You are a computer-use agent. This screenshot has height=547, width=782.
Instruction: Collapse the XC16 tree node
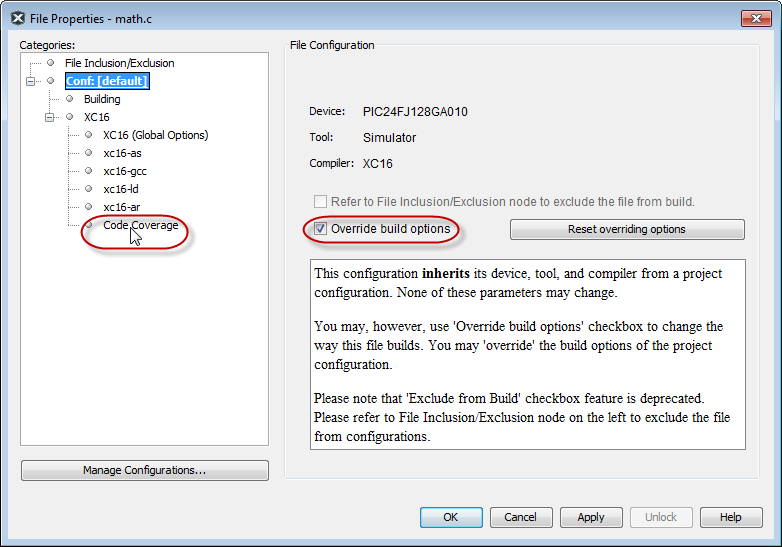coord(49,117)
